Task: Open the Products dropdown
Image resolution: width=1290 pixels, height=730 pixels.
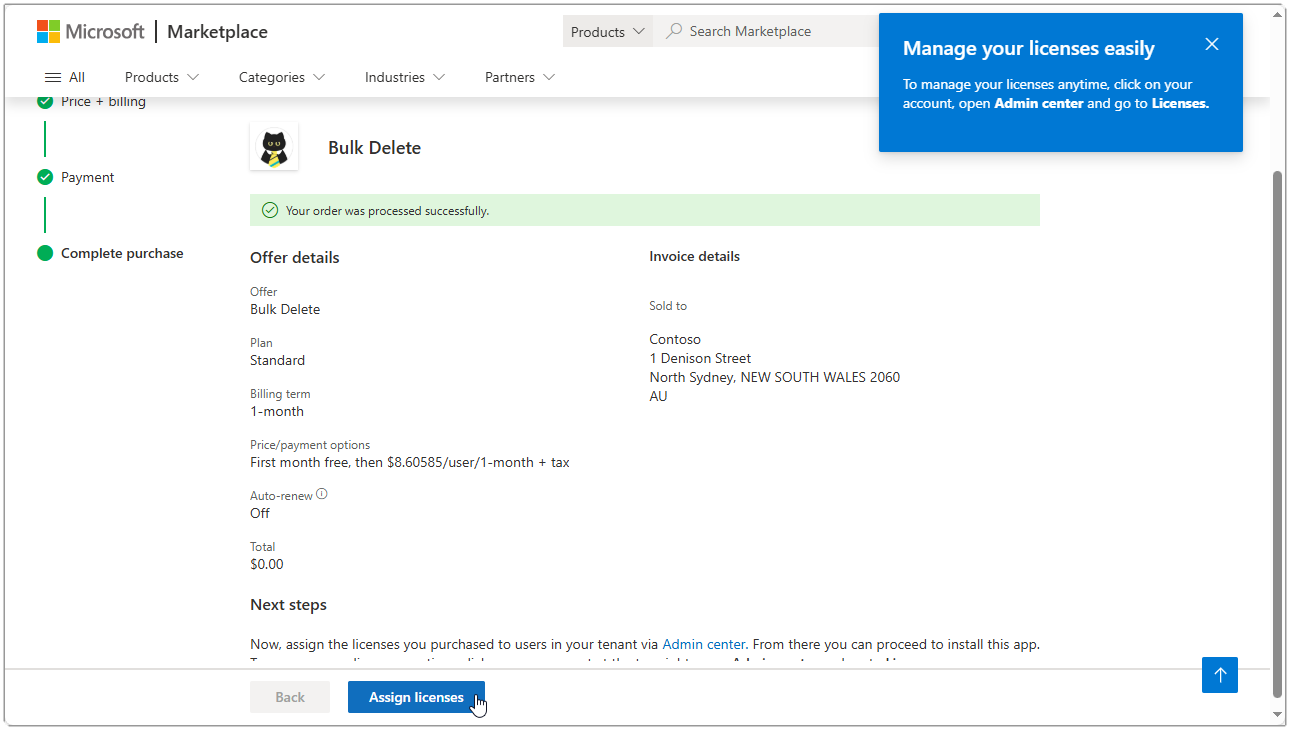Action: pos(161,77)
